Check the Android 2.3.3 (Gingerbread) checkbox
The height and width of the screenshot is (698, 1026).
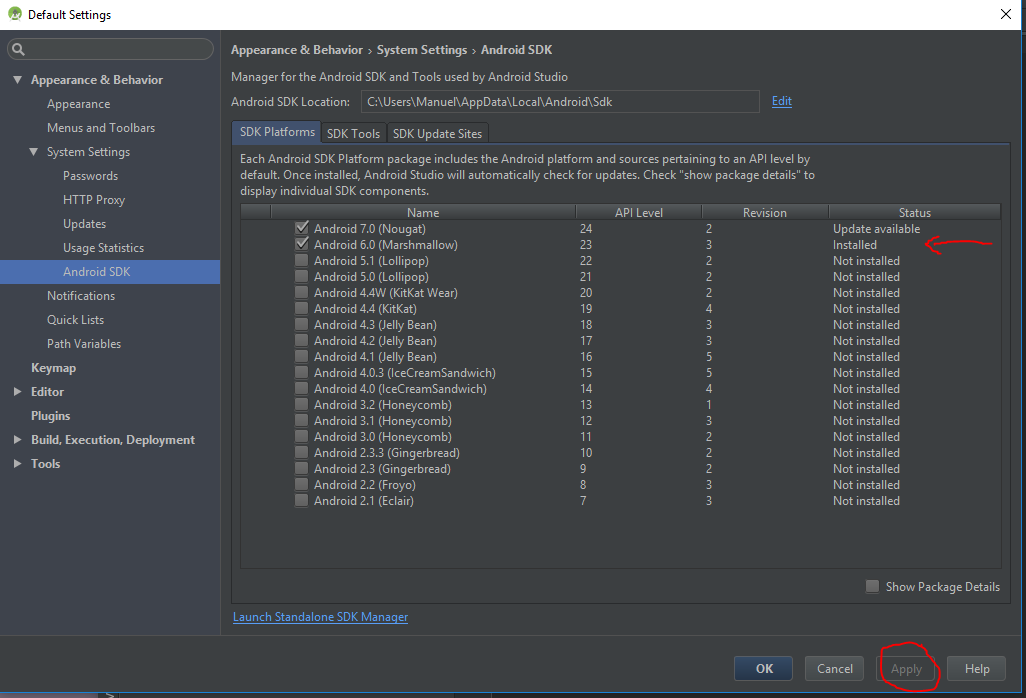point(302,452)
